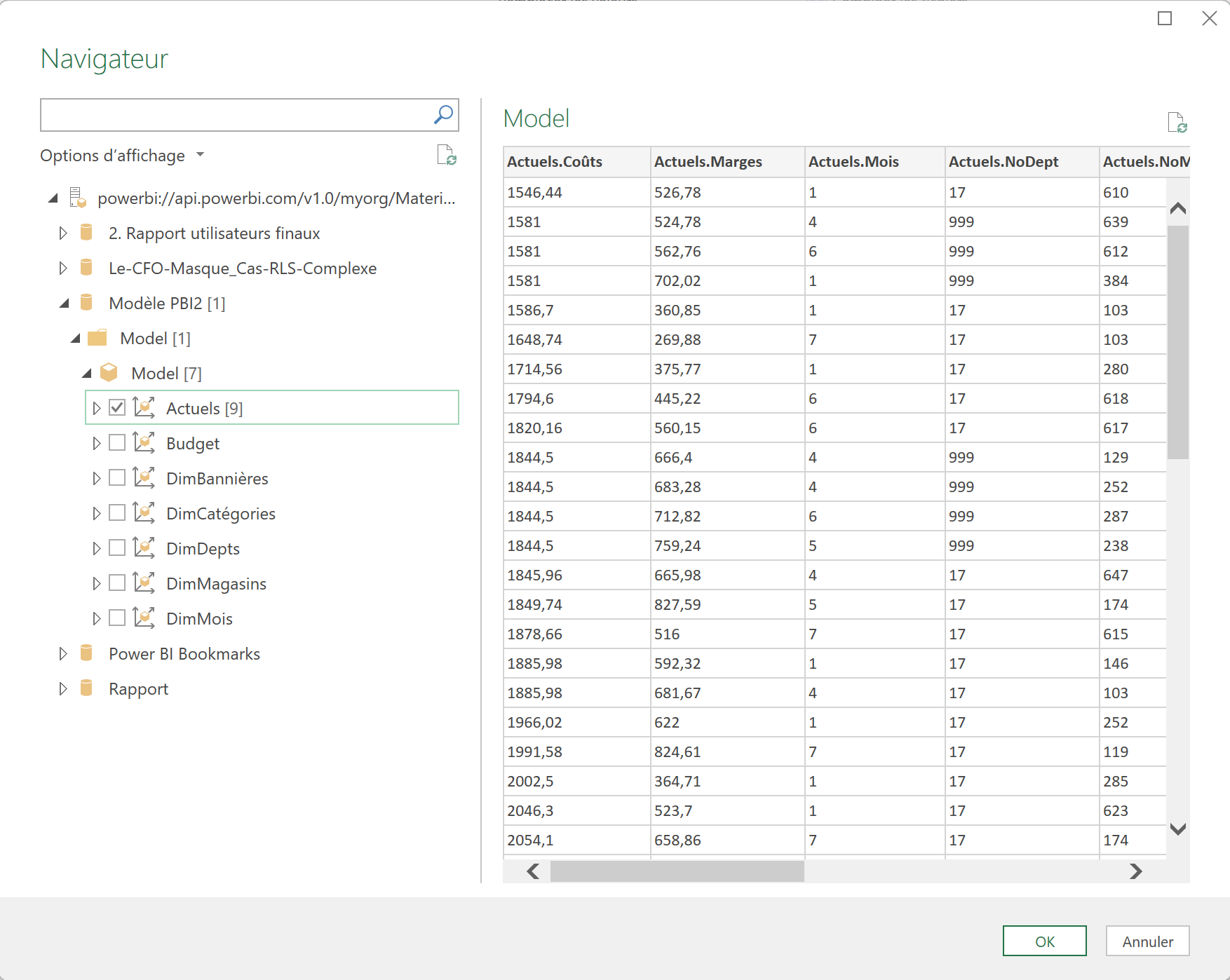Click database icon for Rapport

86,688
